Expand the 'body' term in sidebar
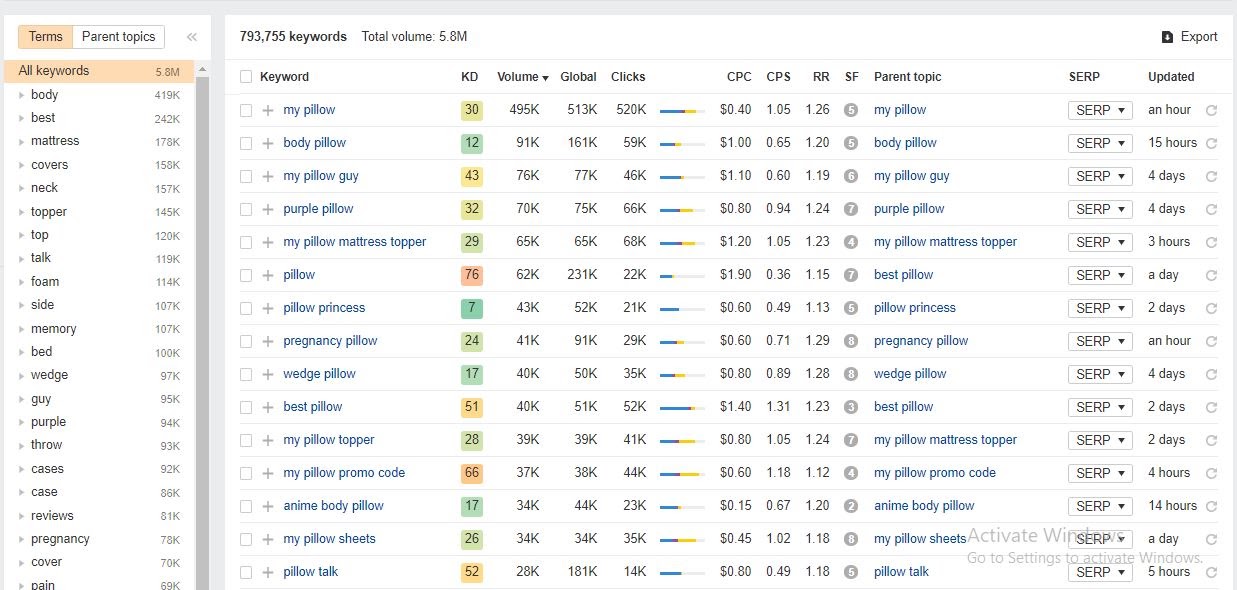 coord(21,95)
